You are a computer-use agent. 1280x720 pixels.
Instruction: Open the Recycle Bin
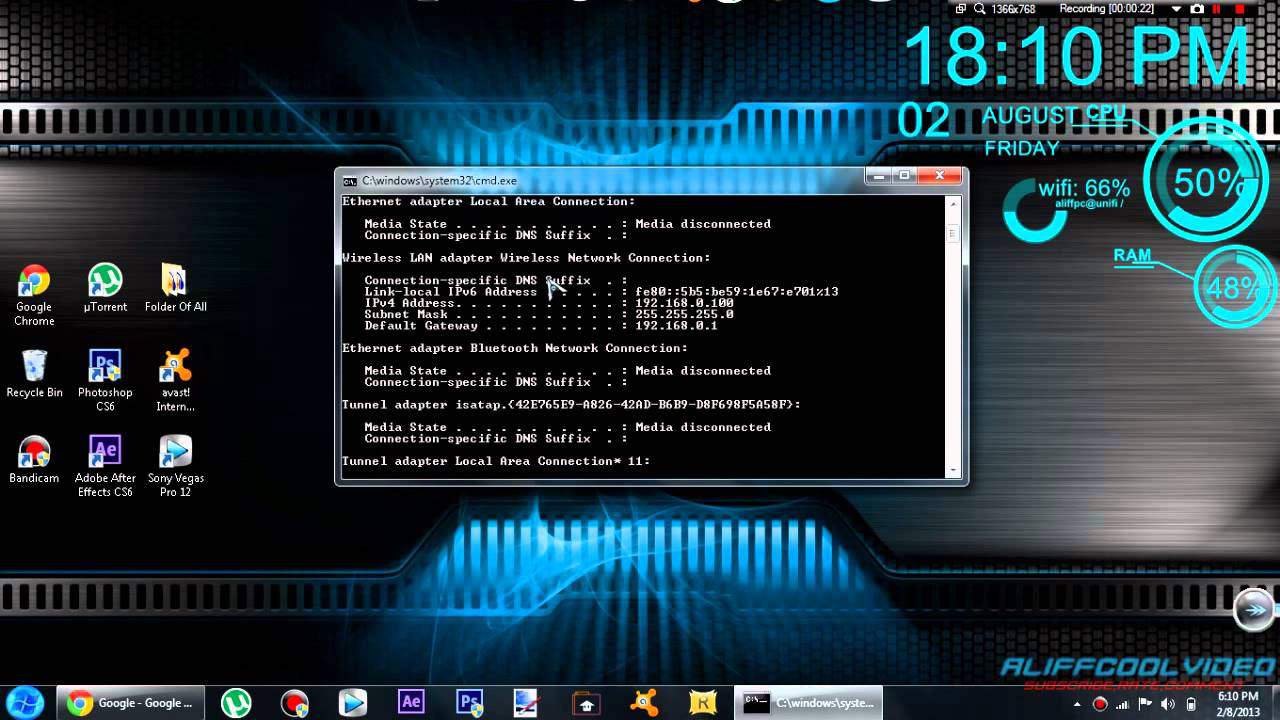34,367
